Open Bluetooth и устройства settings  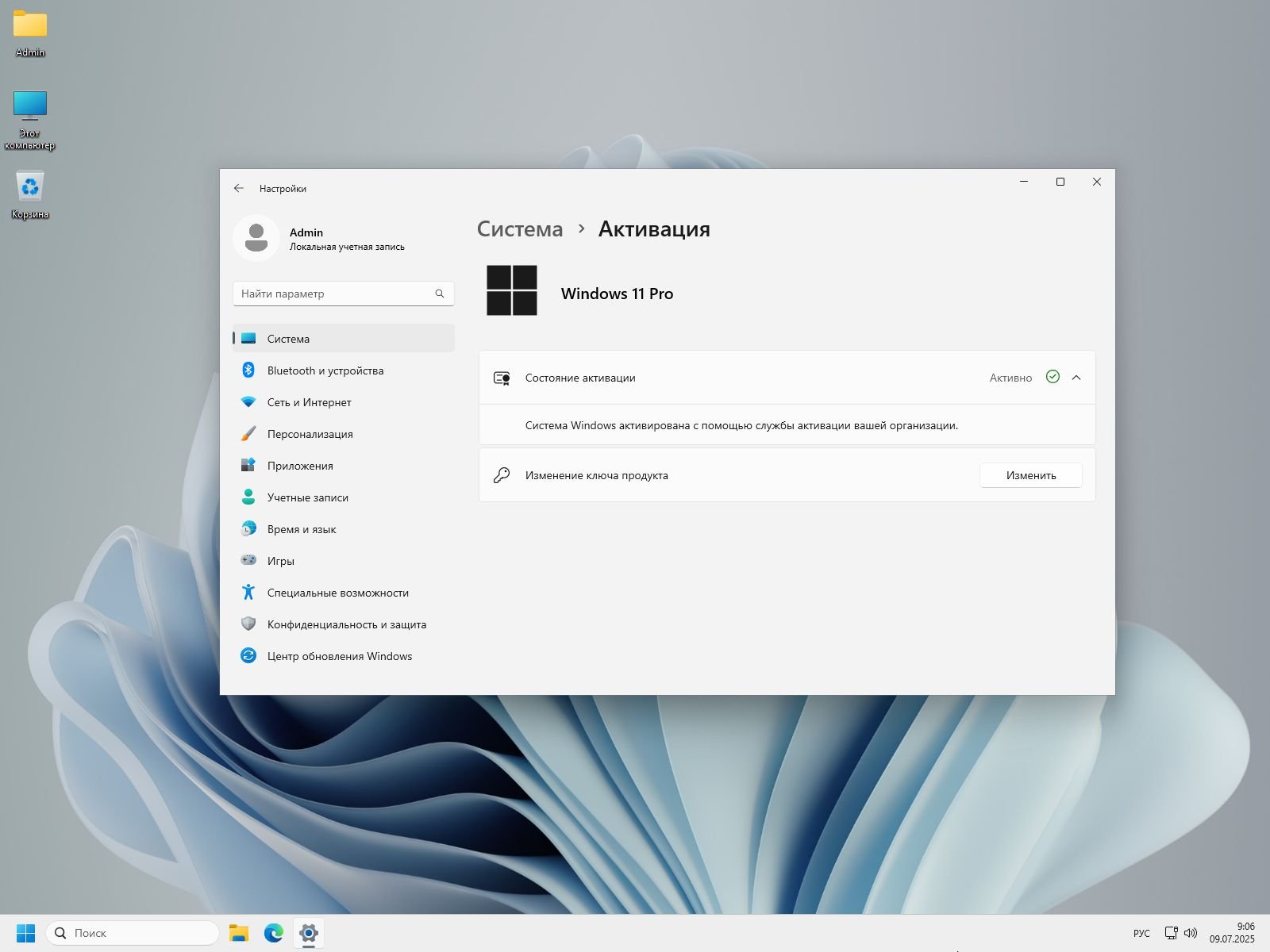point(344,370)
